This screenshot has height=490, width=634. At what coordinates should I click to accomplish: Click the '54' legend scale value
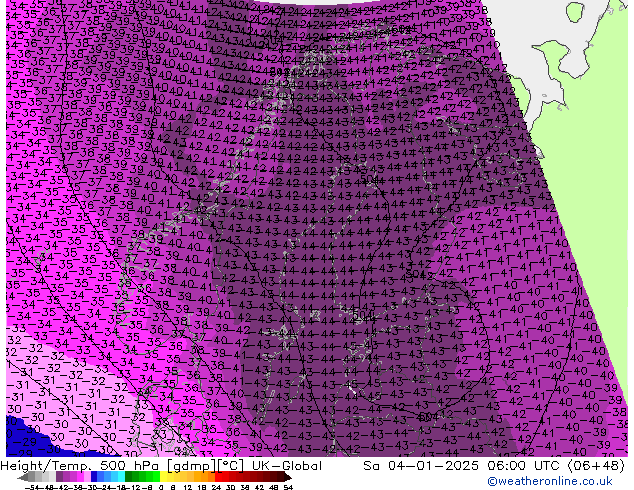click(x=287, y=487)
